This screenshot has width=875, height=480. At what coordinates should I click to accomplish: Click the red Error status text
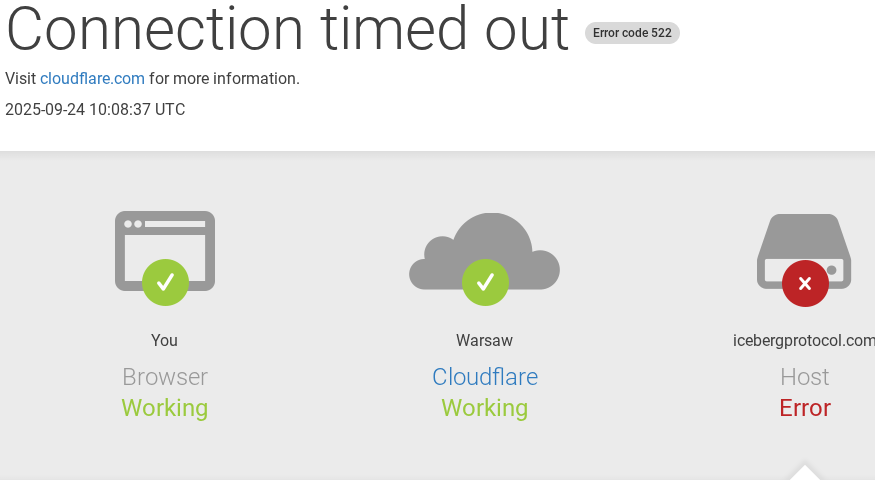point(805,408)
